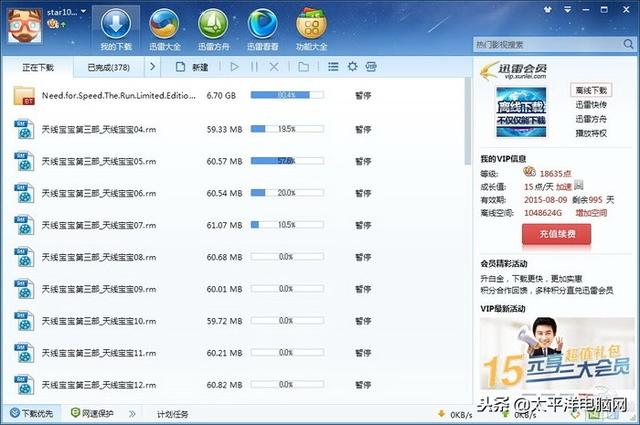640x425 pixels.
Task: Click the red 充值续费 button
Action: click(x=543, y=234)
